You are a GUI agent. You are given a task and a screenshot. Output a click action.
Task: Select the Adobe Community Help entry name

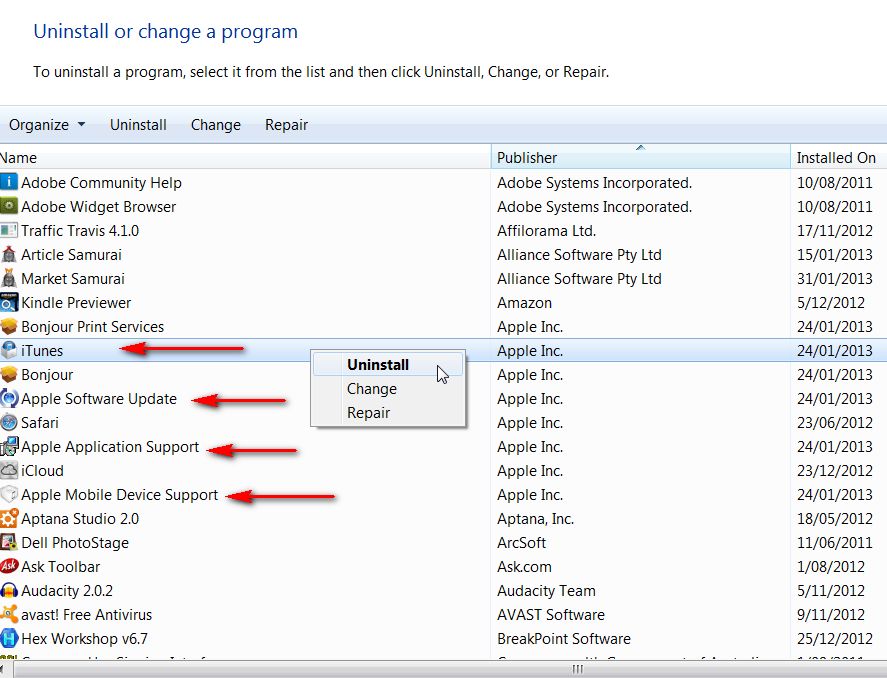coord(101,183)
